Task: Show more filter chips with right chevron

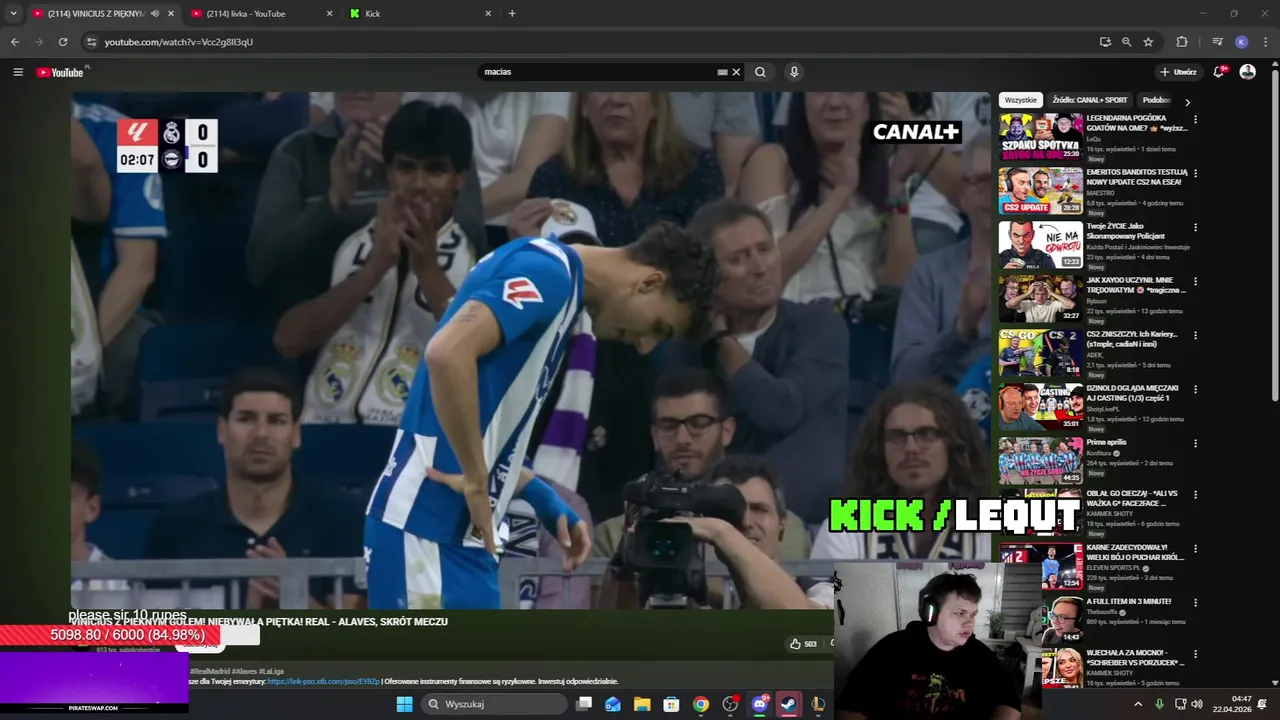Action: point(1187,101)
